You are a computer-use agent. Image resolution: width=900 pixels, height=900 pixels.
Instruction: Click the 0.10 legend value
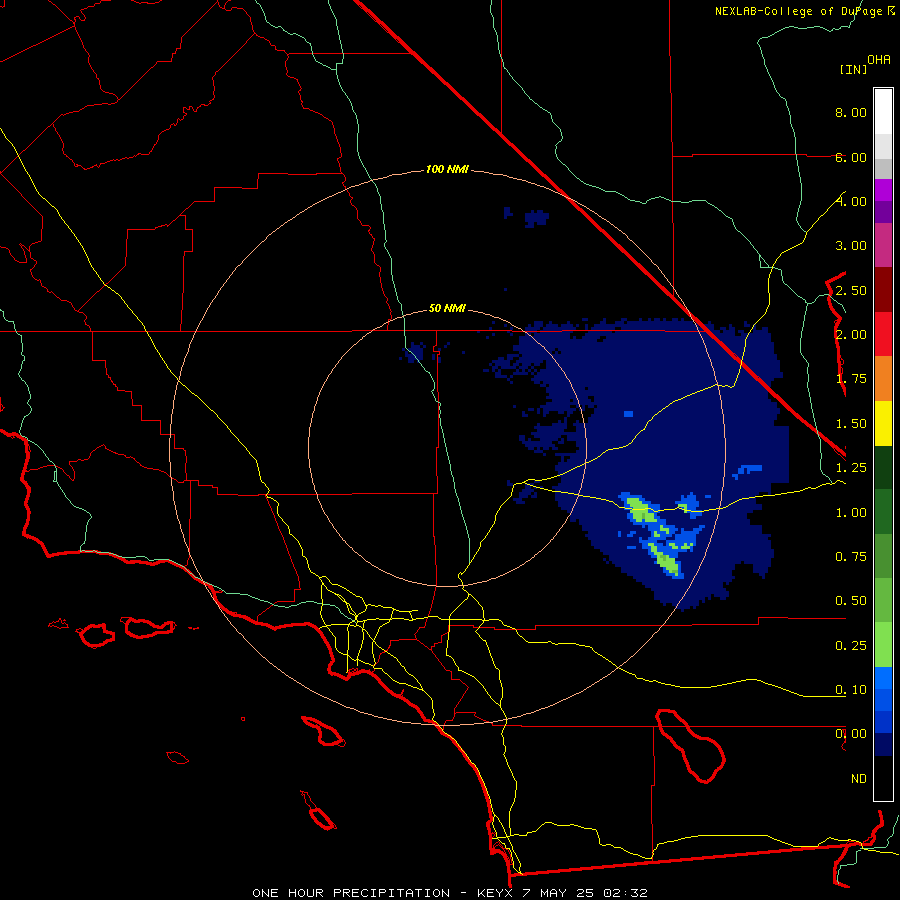pos(851,690)
